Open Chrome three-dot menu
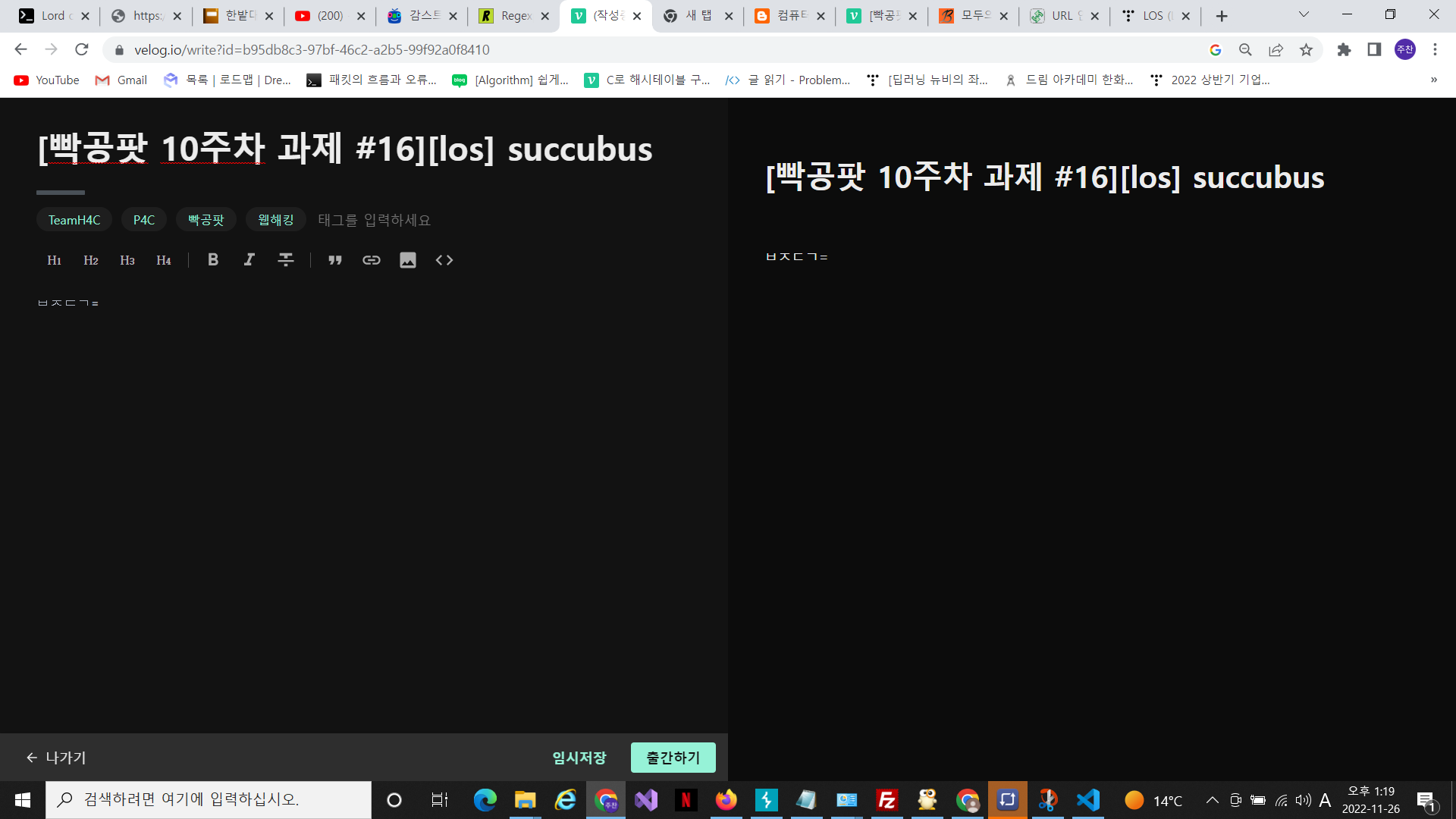Screen dimensions: 1456x819 click(x=1435, y=49)
